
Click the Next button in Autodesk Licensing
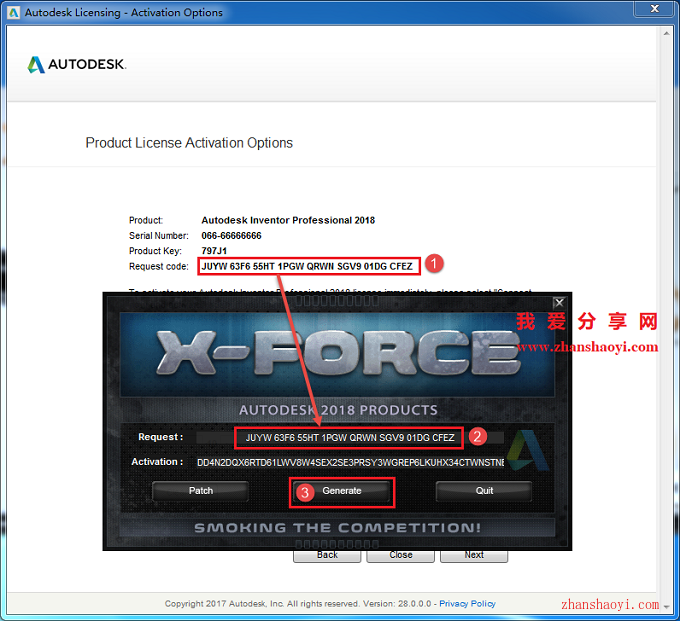[x=474, y=556]
